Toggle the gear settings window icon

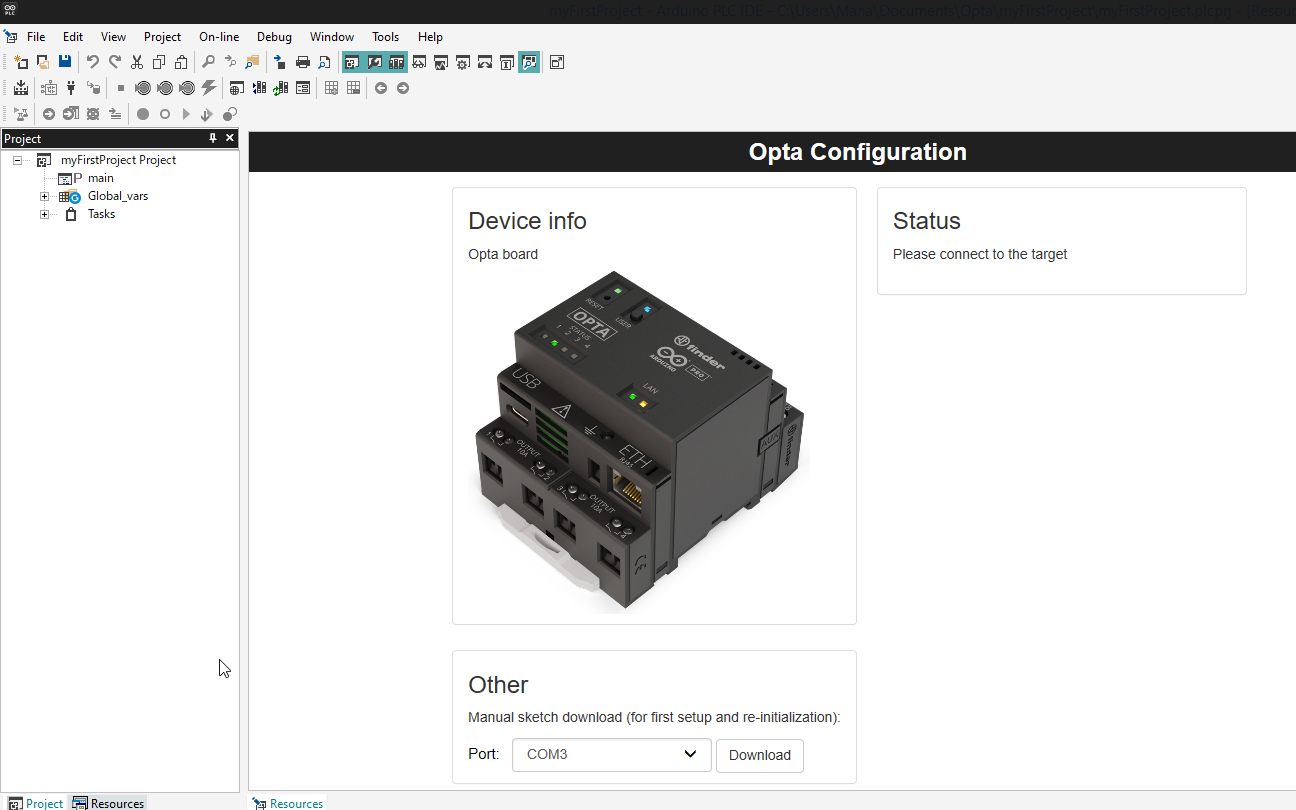463,62
